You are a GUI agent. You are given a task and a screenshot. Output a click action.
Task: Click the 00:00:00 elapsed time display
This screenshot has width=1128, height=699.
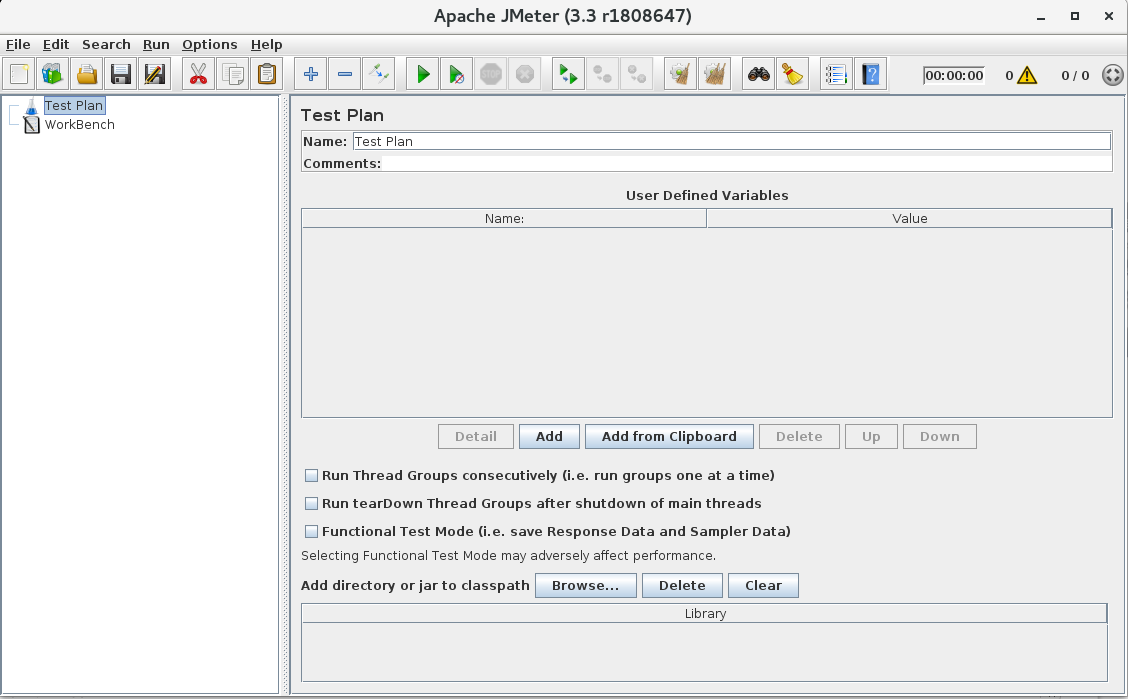[x=954, y=76]
